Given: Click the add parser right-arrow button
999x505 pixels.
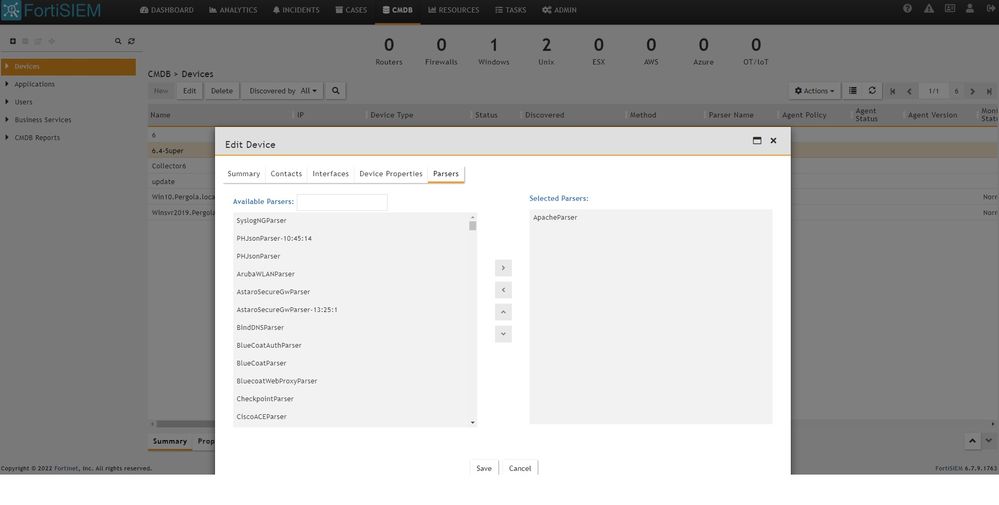Looking at the screenshot, I should point(503,268).
